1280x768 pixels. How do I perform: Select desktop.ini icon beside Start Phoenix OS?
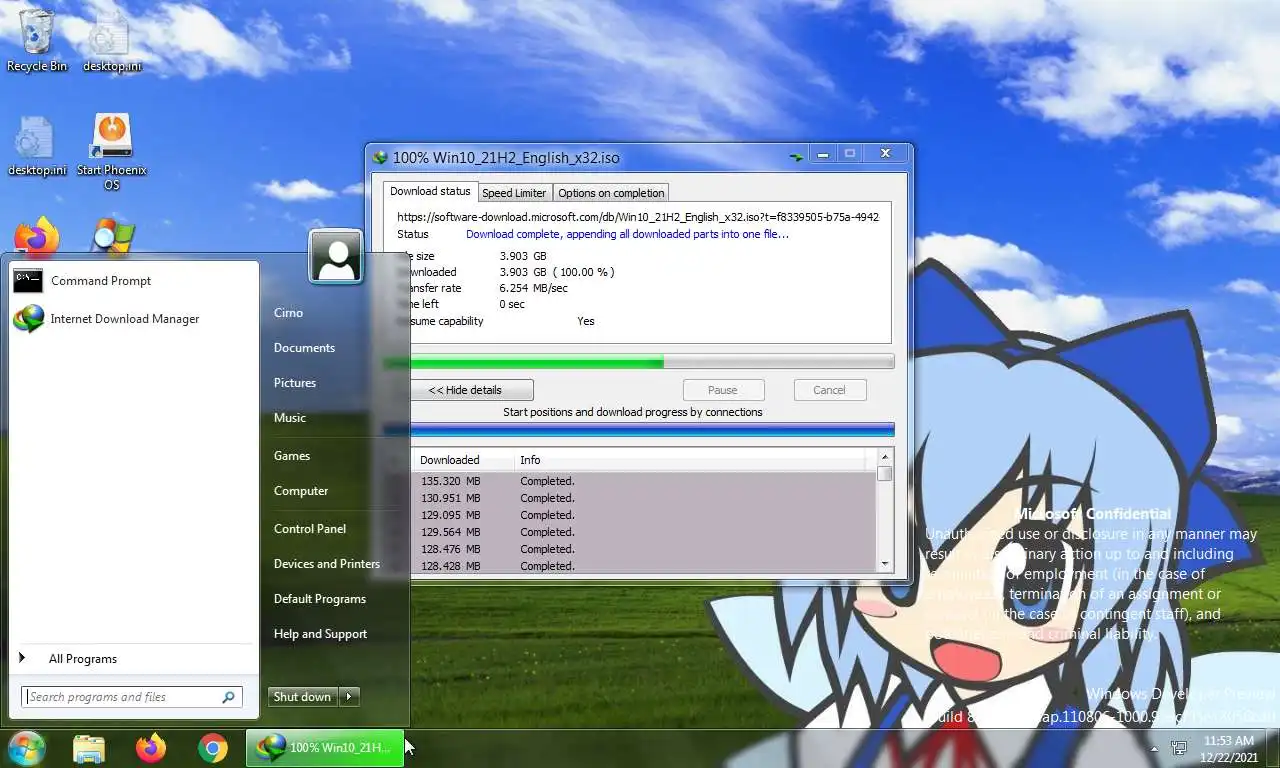pyautogui.click(x=37, y=146)
